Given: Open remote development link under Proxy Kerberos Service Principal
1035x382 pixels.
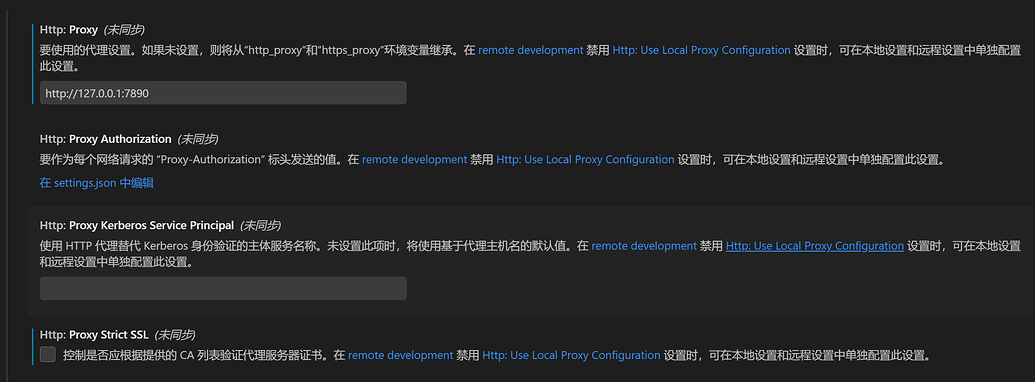Looking at the screenshot, I should [x=644, y=246].
